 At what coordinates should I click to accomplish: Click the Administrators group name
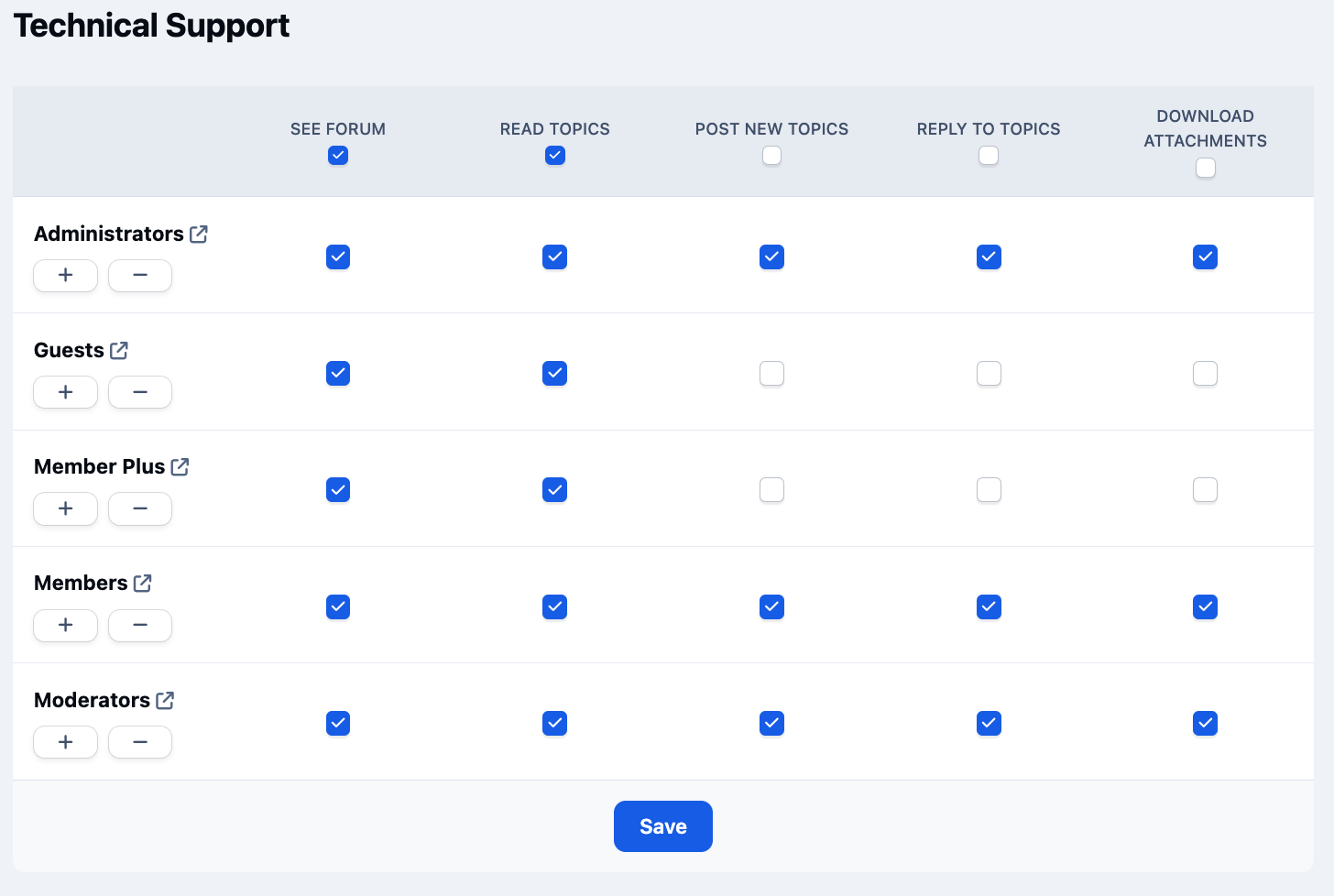[x=109, y=235]
